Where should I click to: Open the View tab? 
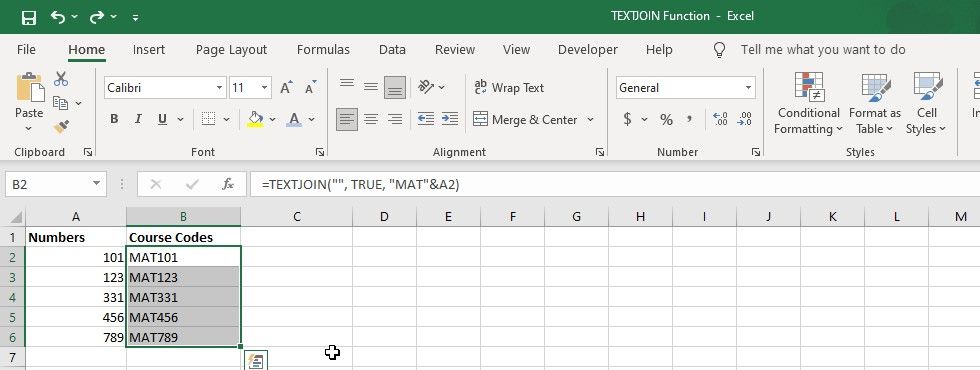tap(516, 49)
